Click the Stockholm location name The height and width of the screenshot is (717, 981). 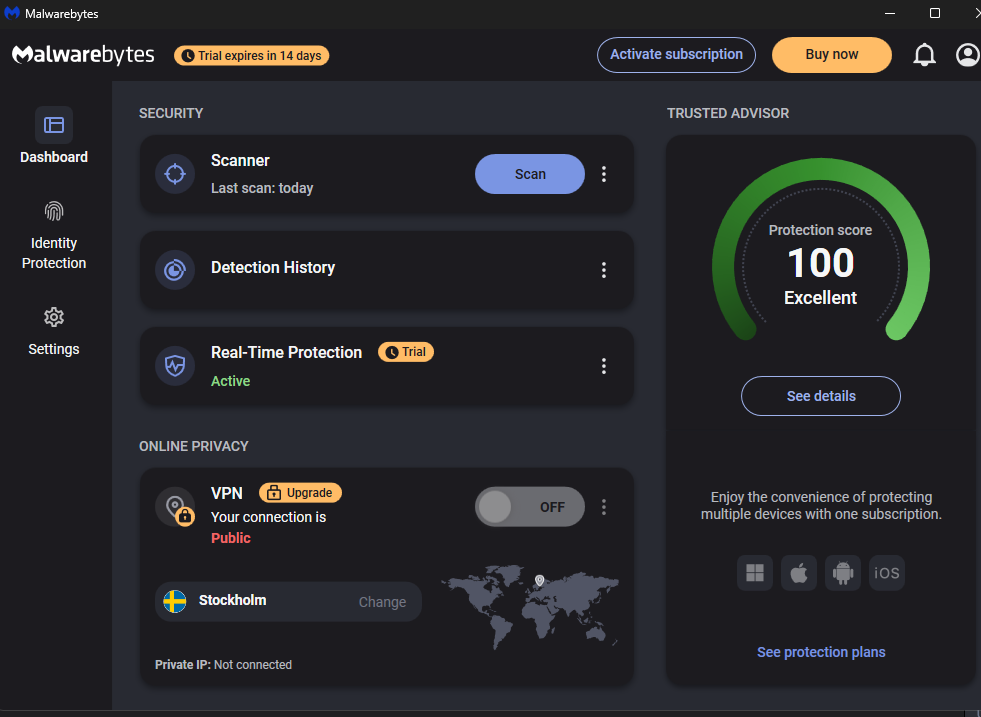233,601
